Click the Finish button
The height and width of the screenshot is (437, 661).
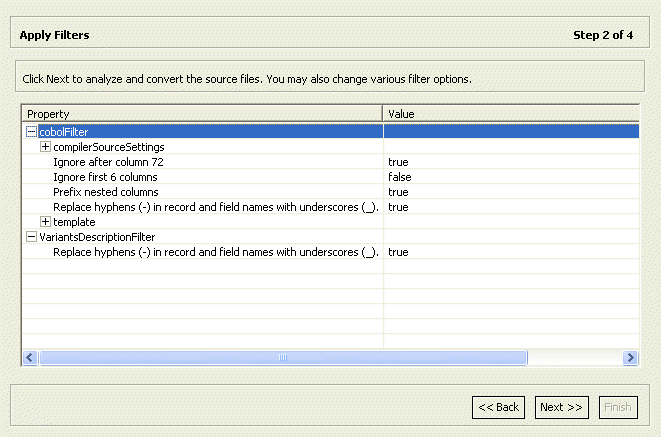(618, 407)
